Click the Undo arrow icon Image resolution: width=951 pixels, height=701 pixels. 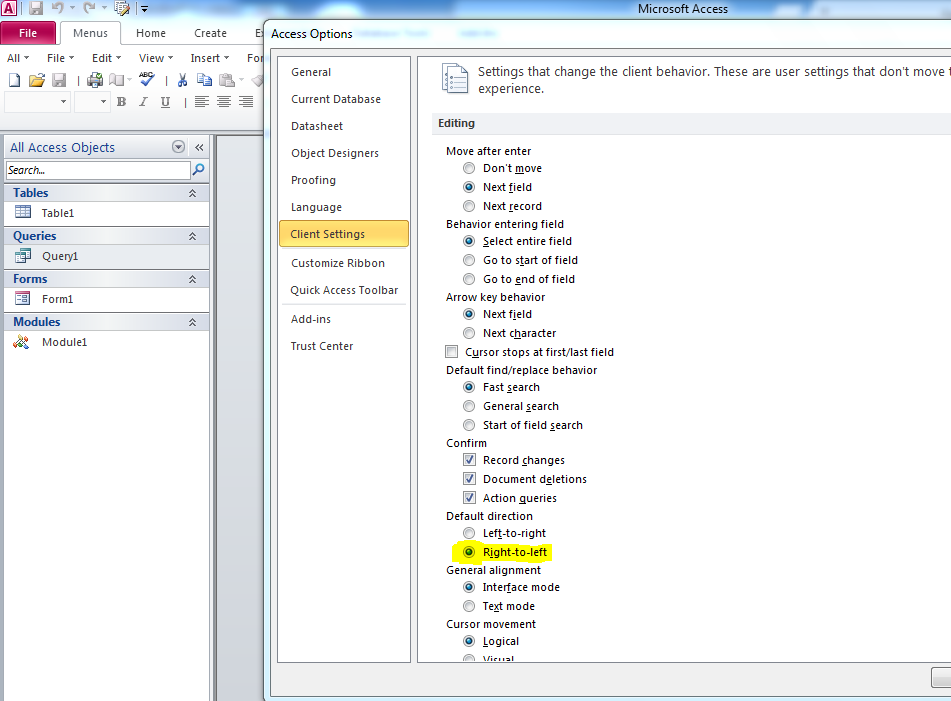(58, 8)
